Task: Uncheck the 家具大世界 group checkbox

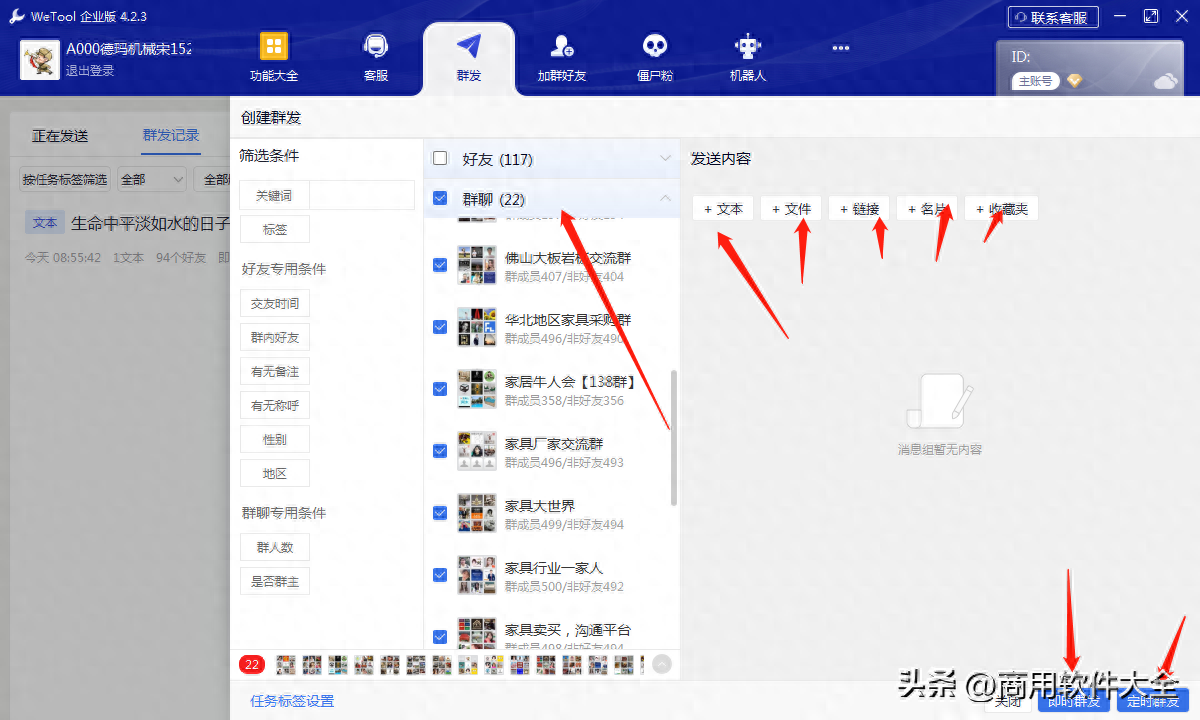Action: tap(439, 513)
